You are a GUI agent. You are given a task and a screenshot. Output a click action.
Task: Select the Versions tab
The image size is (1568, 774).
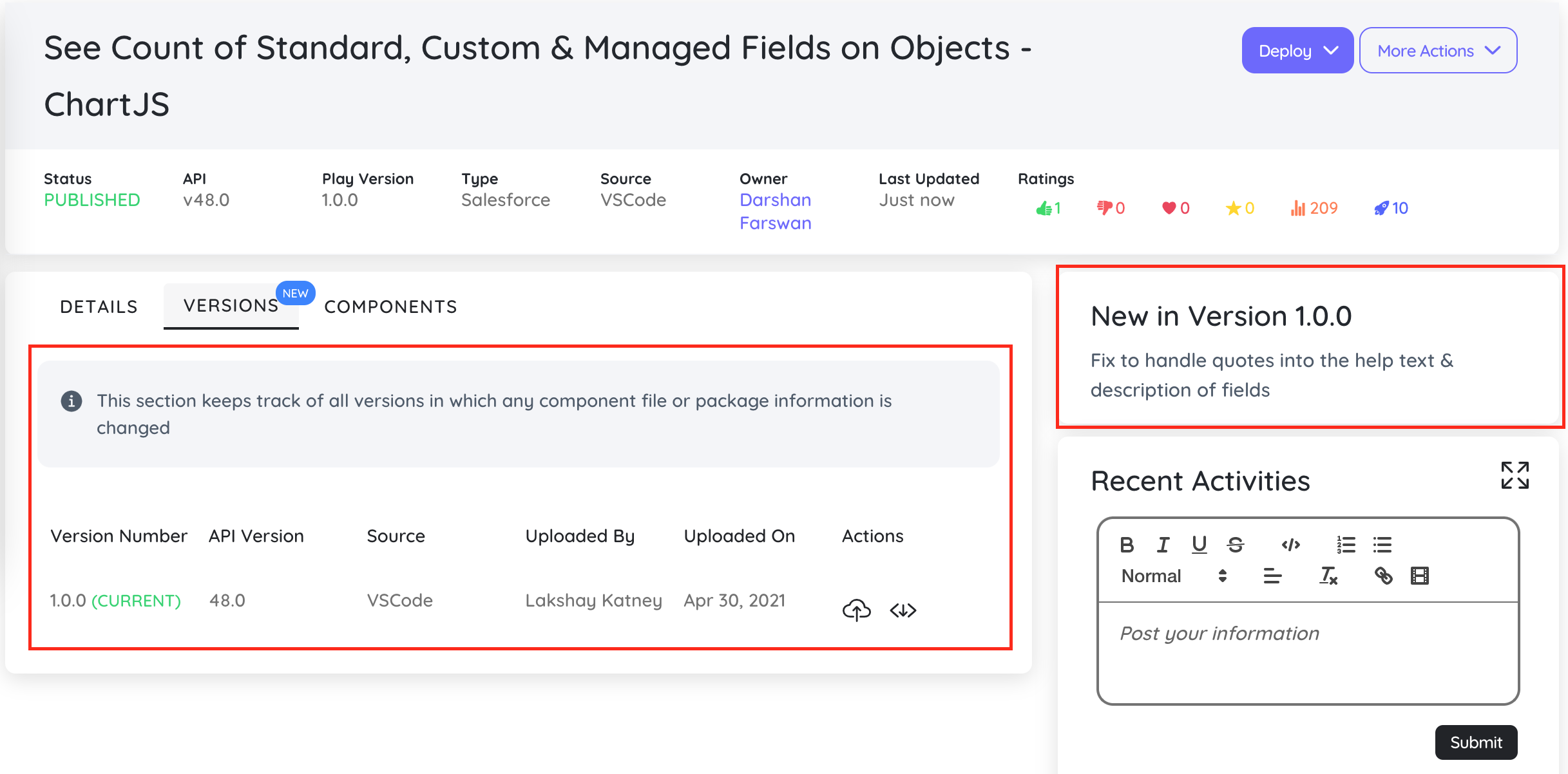(x=231, y=306)
